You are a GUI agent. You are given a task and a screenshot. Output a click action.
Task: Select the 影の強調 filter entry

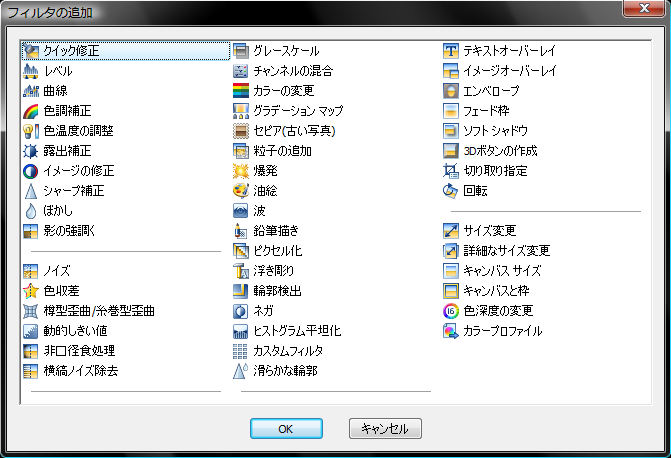point(59,231)
